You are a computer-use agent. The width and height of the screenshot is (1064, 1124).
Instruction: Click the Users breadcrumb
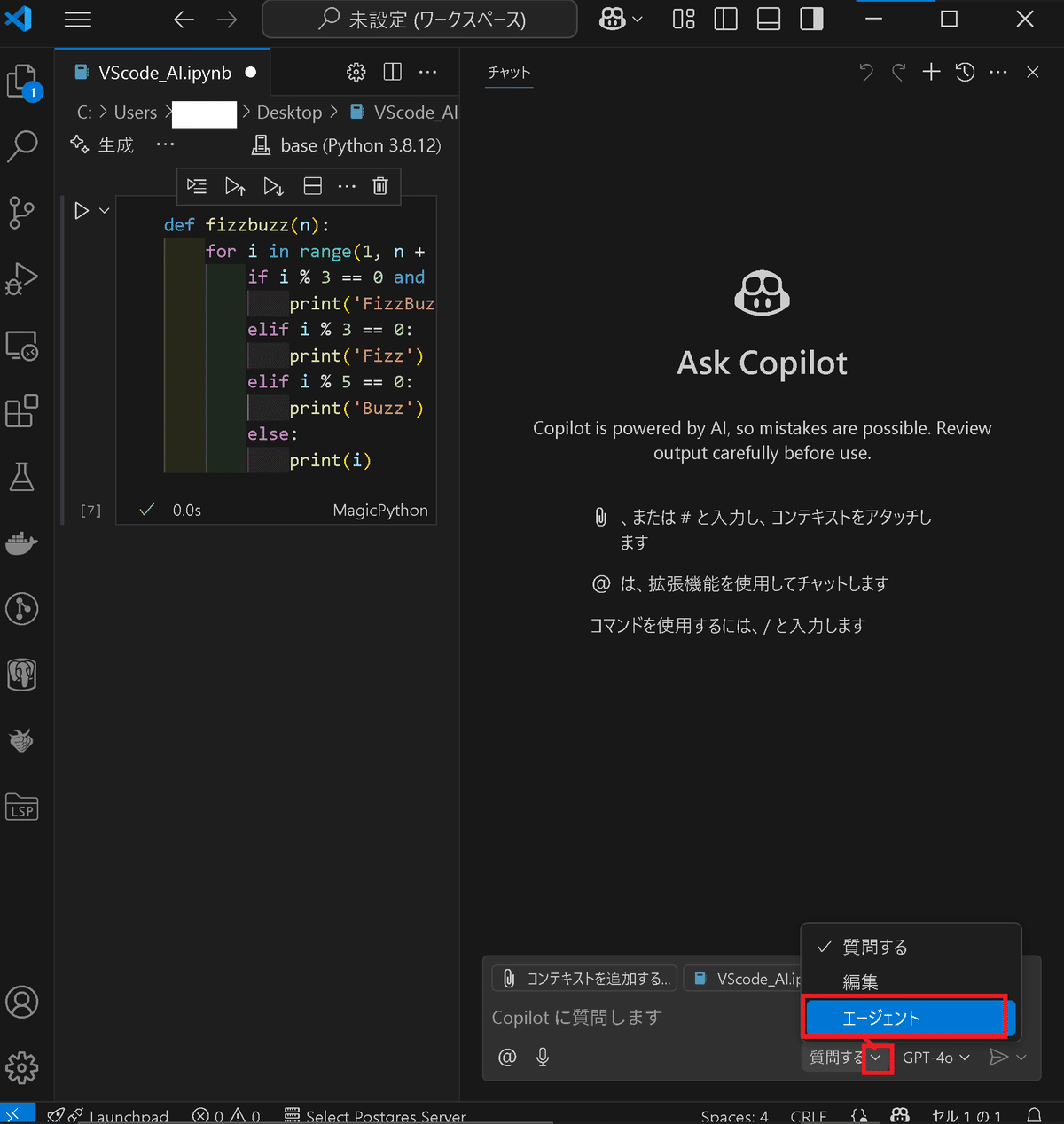[x=136, y=113]
